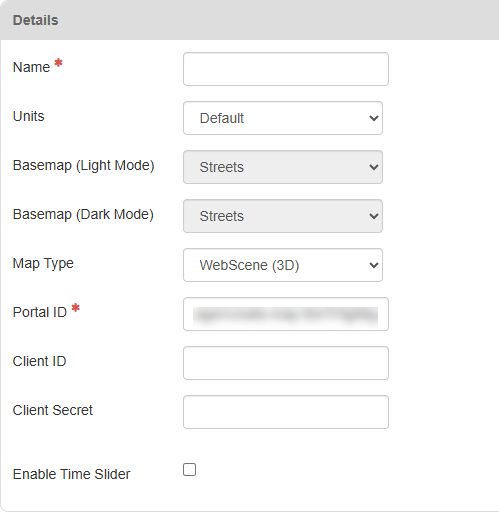Open the Map Type dropdown
Screen dimensions: 499x512
click(x=283, y=265)
